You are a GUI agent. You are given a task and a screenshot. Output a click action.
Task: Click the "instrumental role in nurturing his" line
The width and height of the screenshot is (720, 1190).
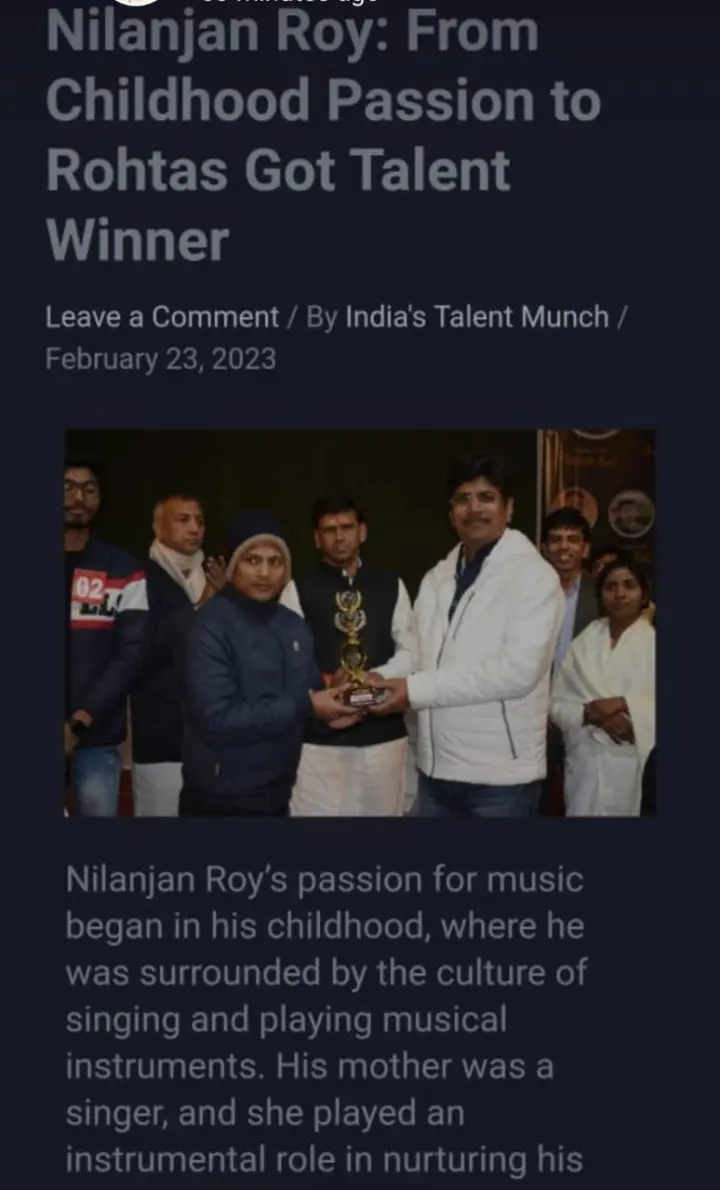coord(324,1160)
